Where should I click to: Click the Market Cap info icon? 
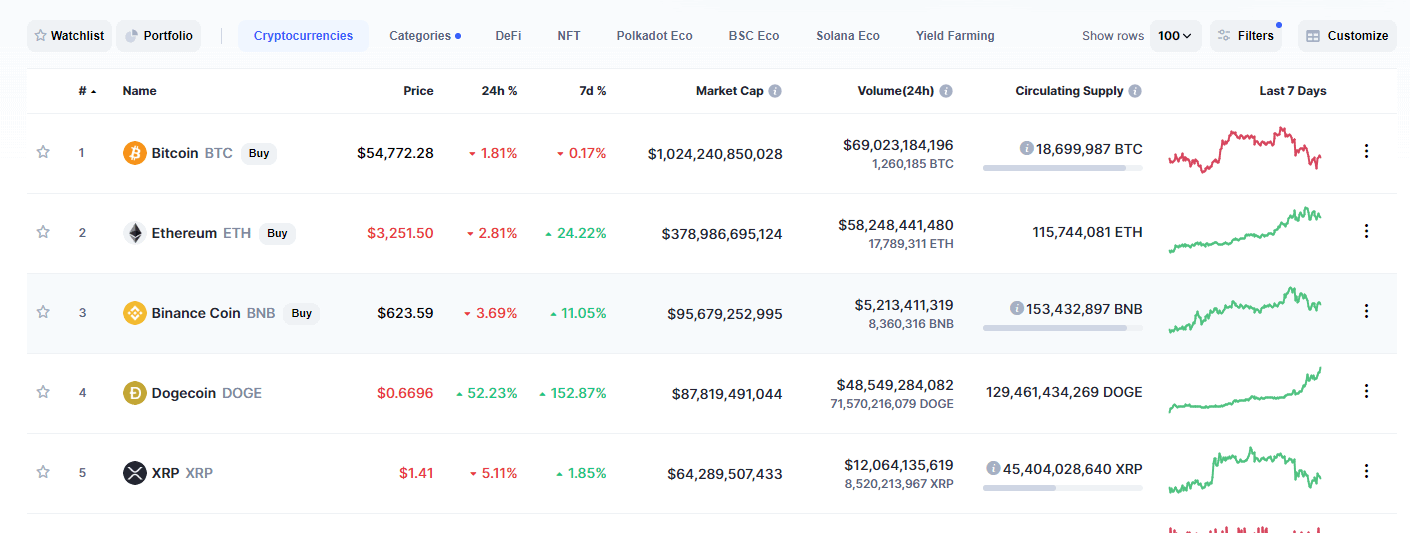775,91
